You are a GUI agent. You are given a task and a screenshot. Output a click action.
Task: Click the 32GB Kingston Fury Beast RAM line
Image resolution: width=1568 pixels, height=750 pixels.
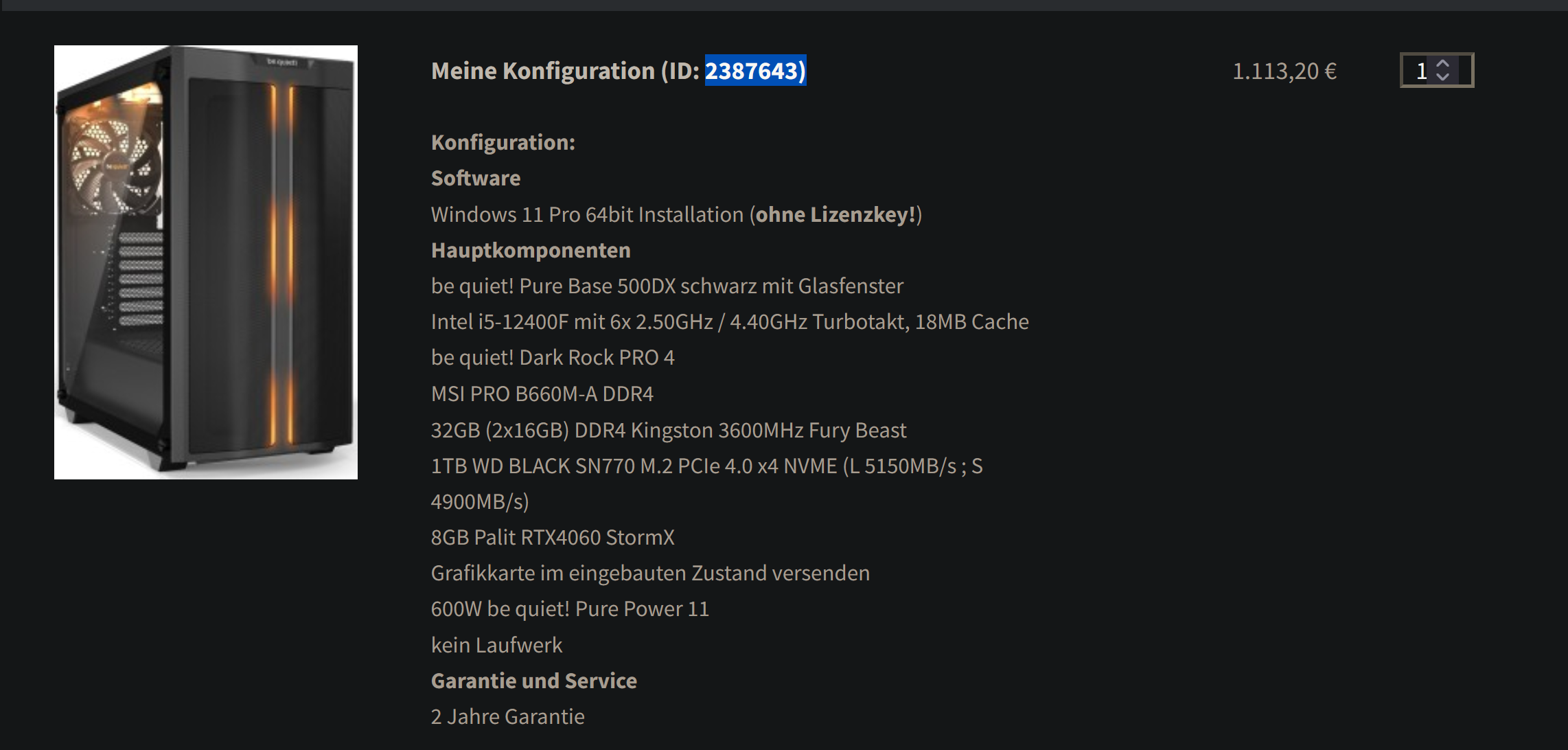tap(668, 429)
